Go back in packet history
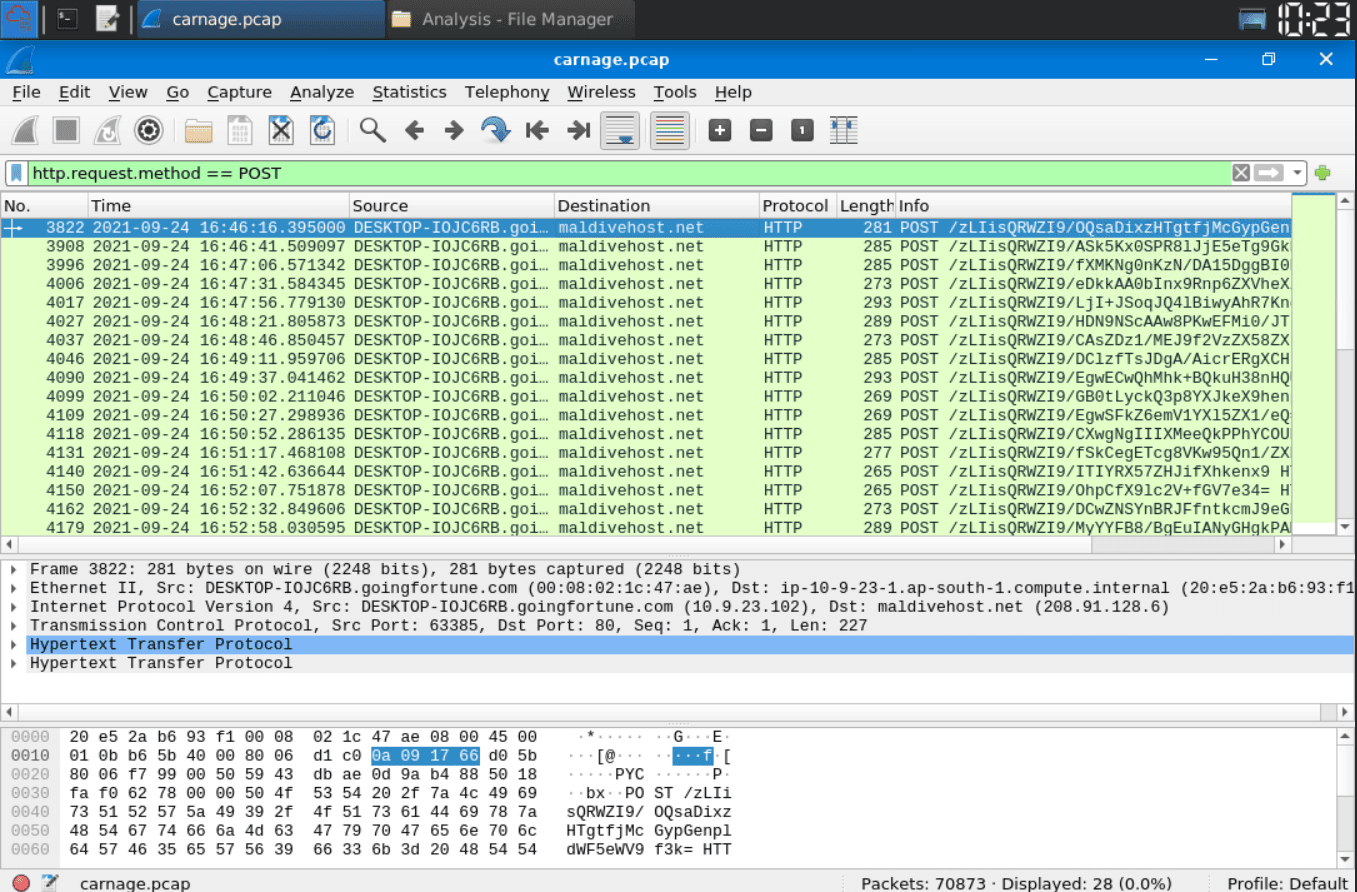 pos(414,130)
